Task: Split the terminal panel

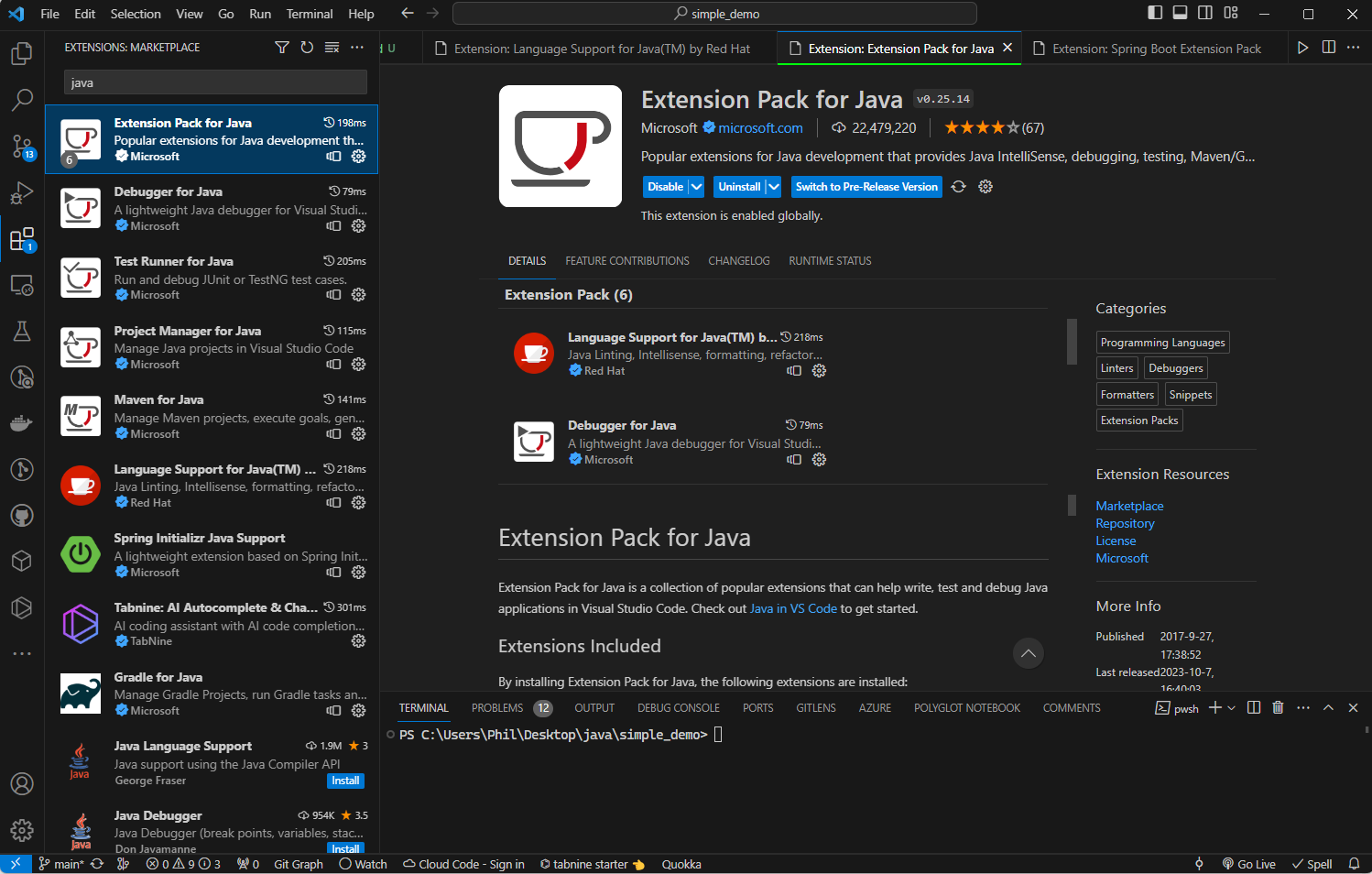Action: pos(1254,708)
